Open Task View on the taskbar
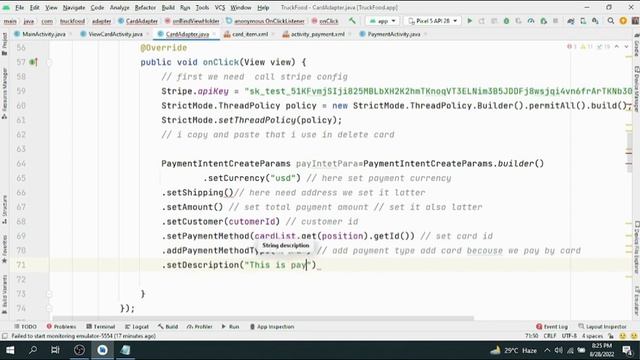640x360 pixels. coord(55,350)
